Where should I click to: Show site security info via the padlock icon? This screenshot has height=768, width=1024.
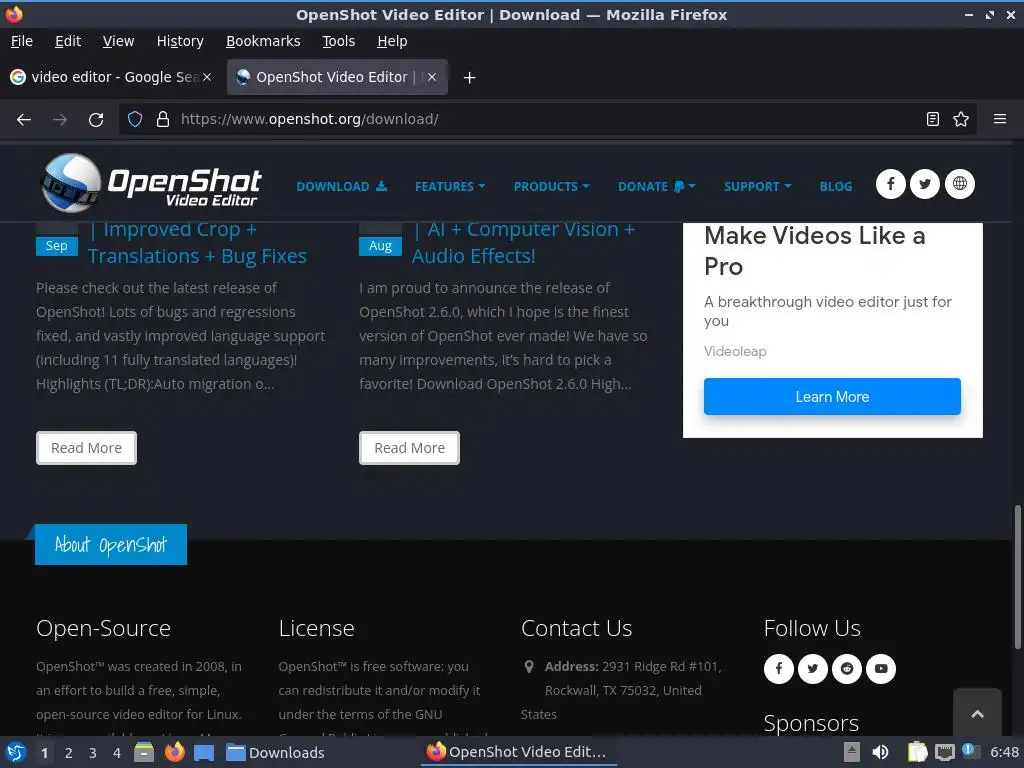point(163,119)
